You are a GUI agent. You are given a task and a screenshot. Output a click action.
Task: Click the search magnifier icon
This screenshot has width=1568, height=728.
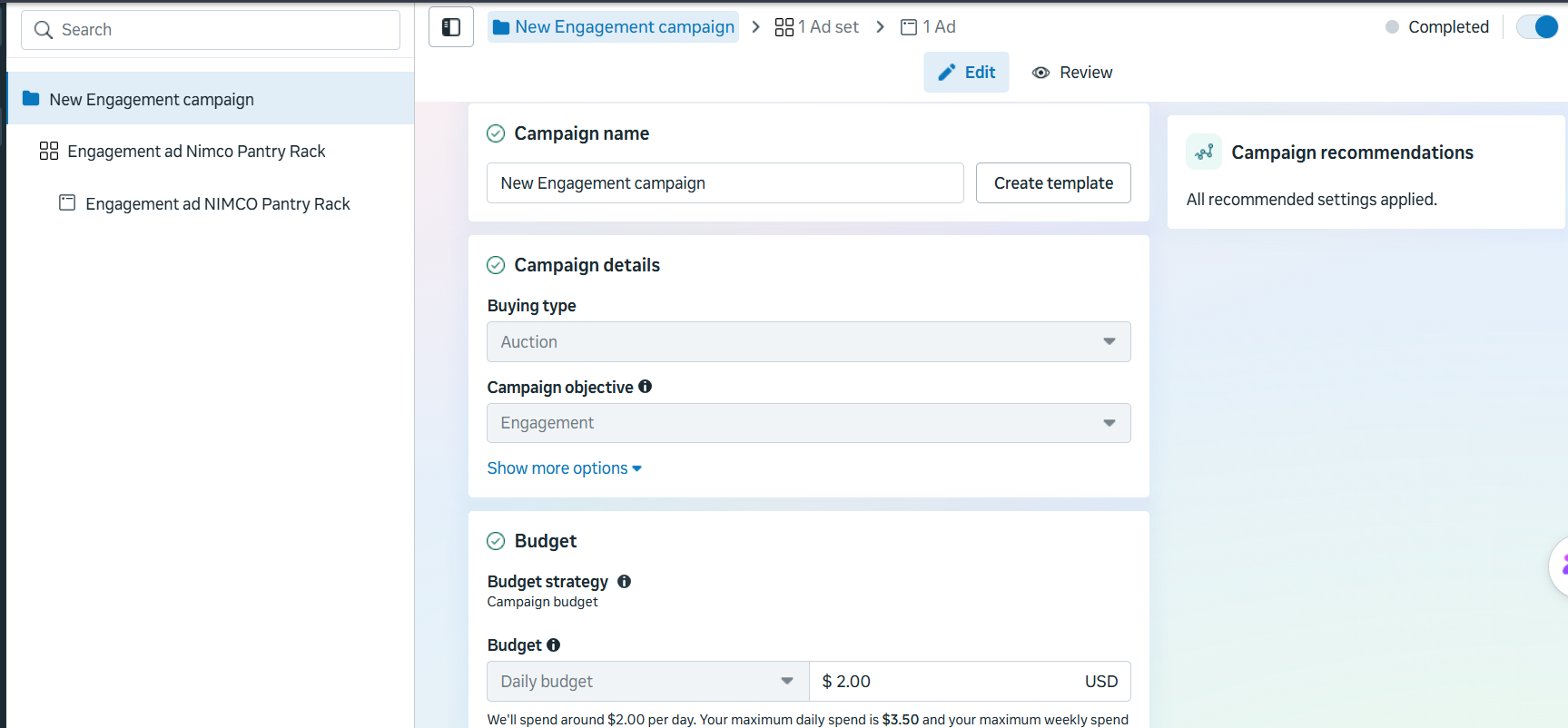[43, 30]
